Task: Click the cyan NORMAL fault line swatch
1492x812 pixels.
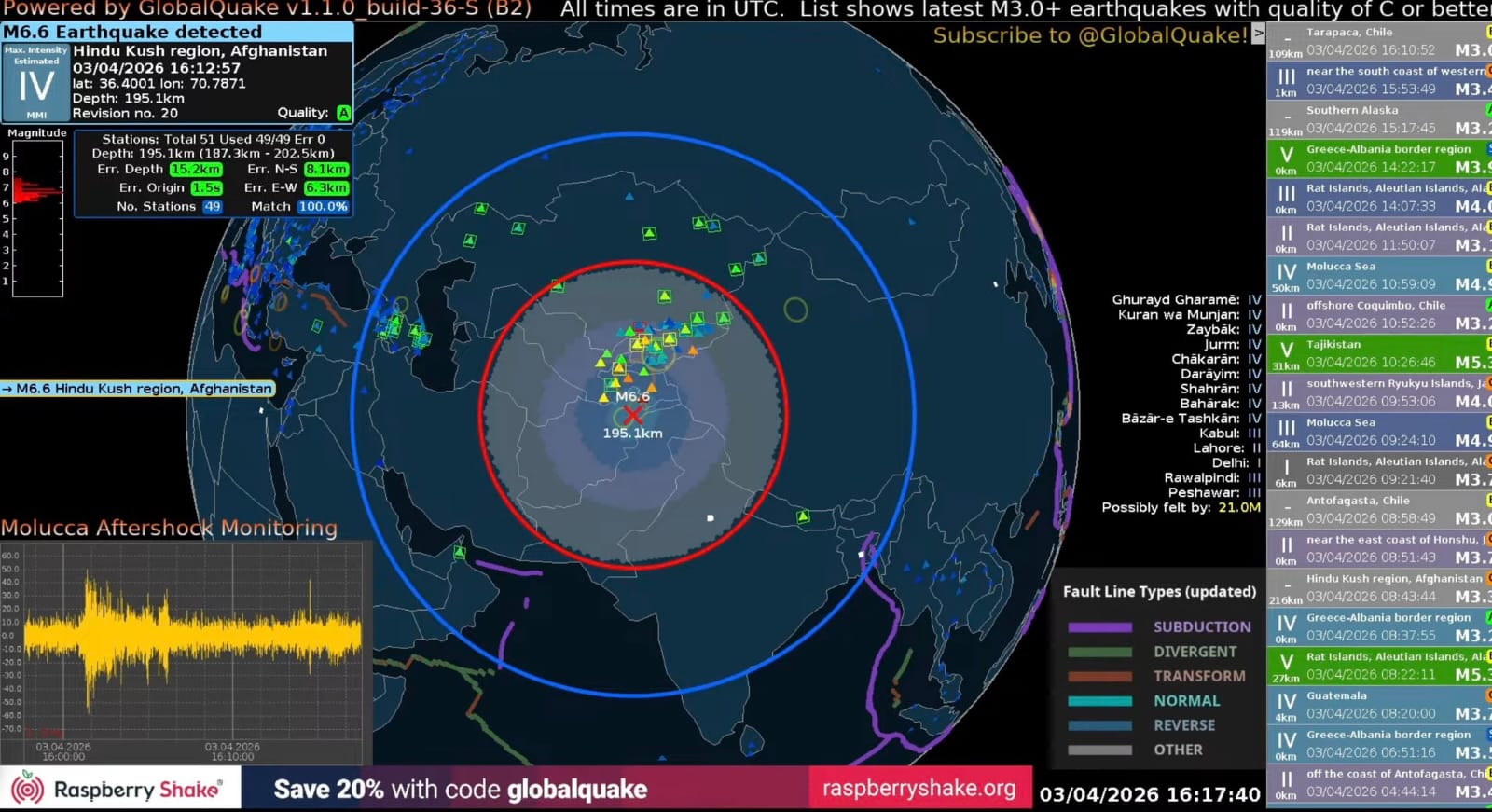Action: (x=1099, y=701)
